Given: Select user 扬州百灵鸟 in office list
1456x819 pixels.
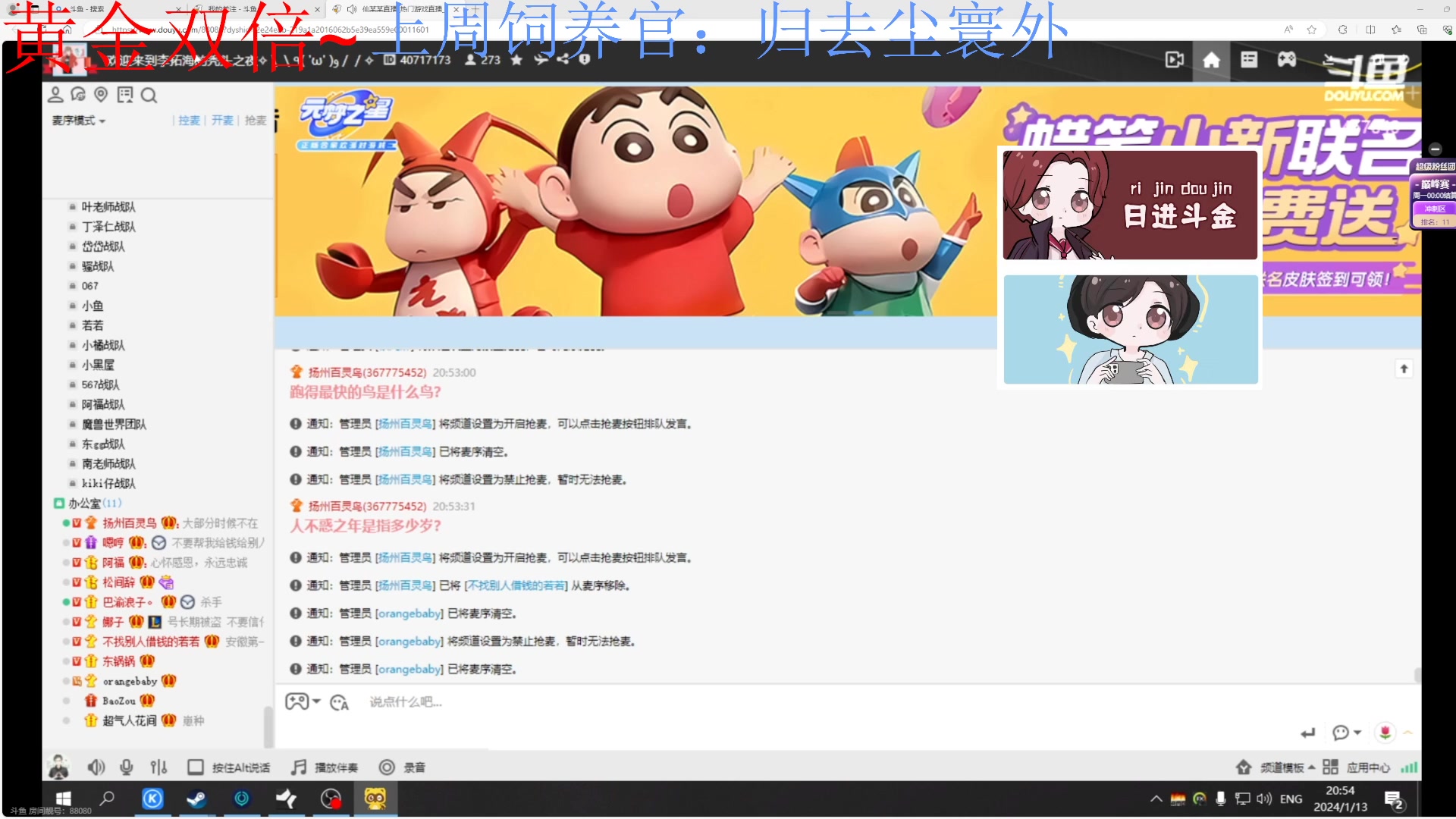Looking at the screenshot, I should [x=130, y=523].
